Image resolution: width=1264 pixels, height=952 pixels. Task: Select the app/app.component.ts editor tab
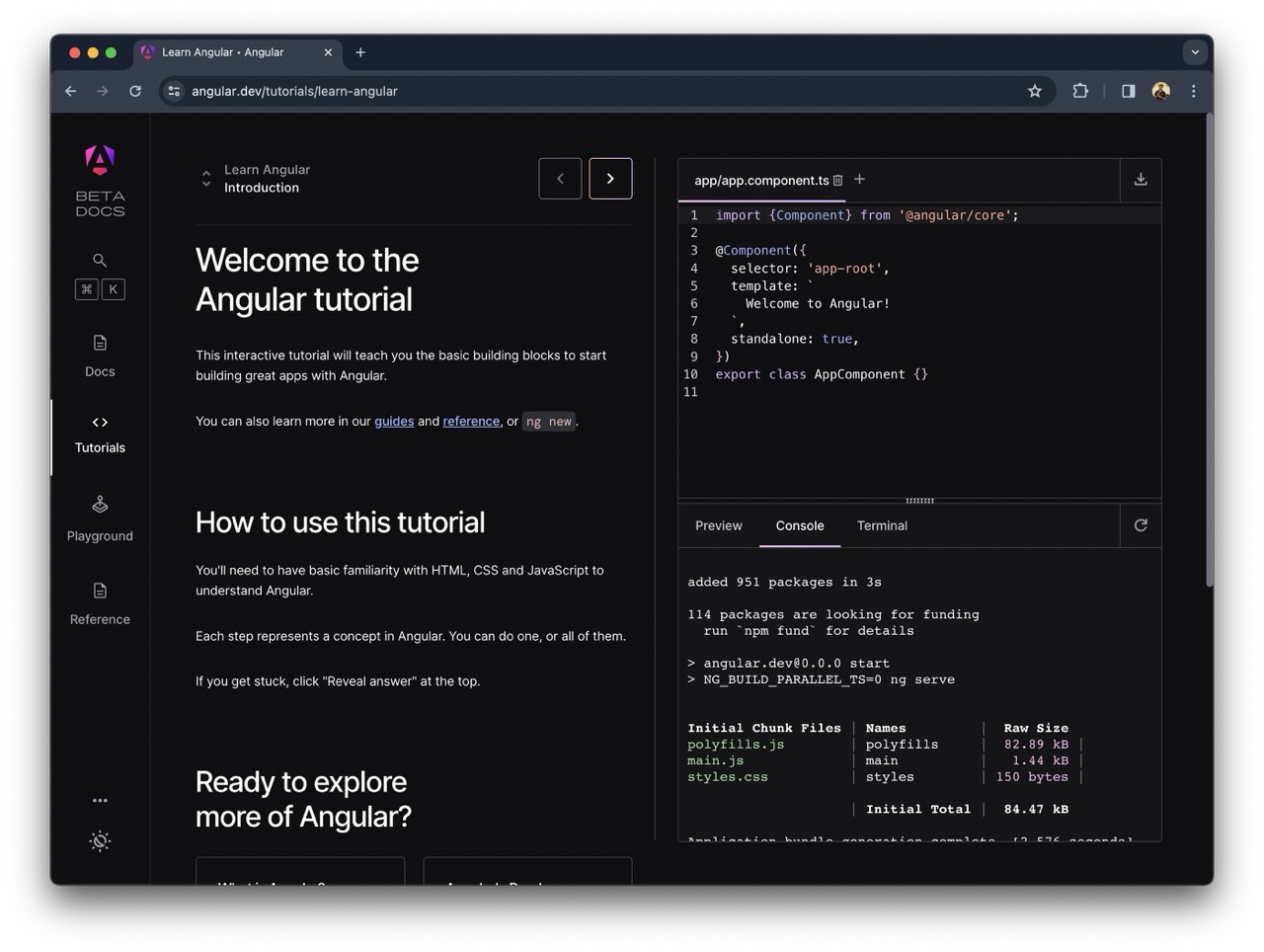coord(761,180)
